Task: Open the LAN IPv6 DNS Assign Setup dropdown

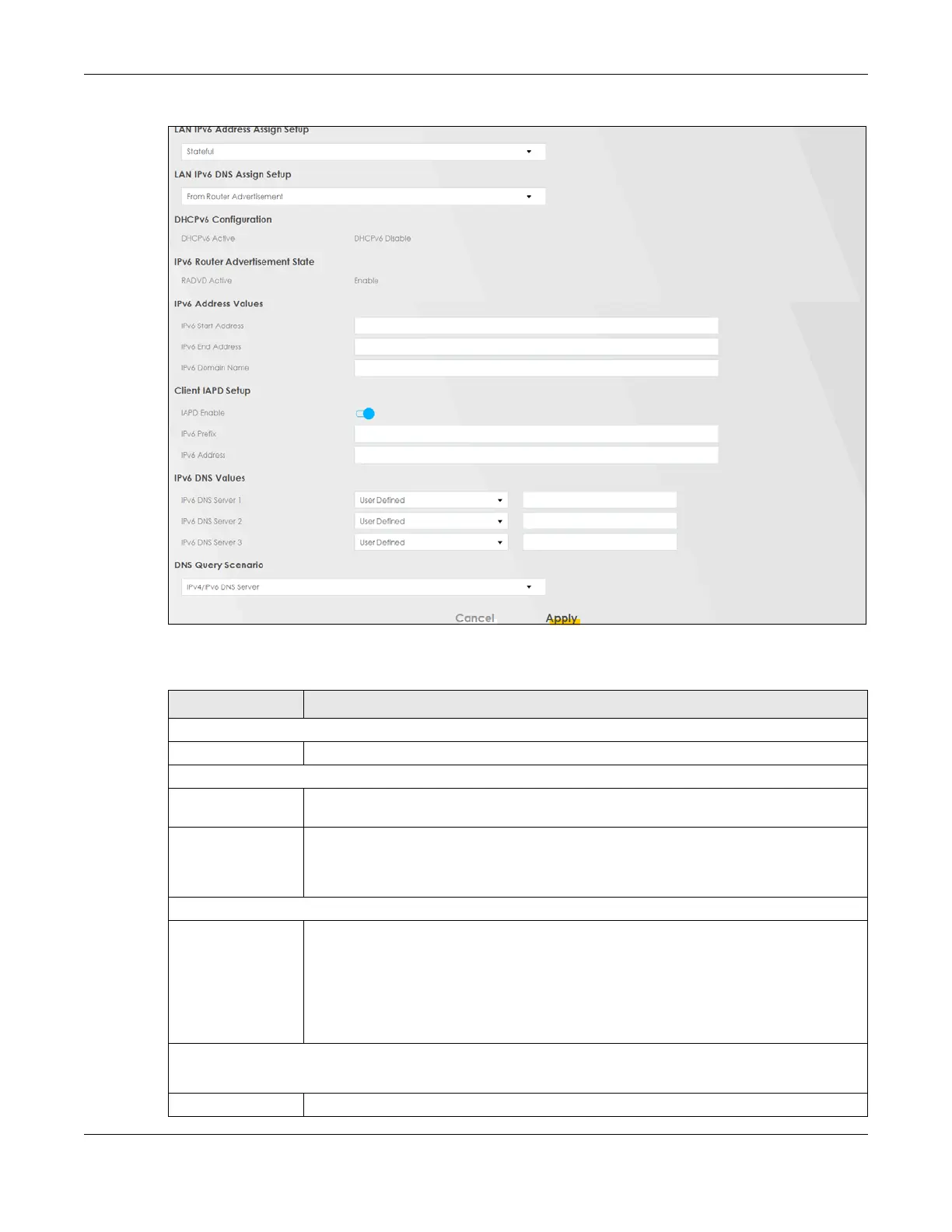Action: point(363,197)
